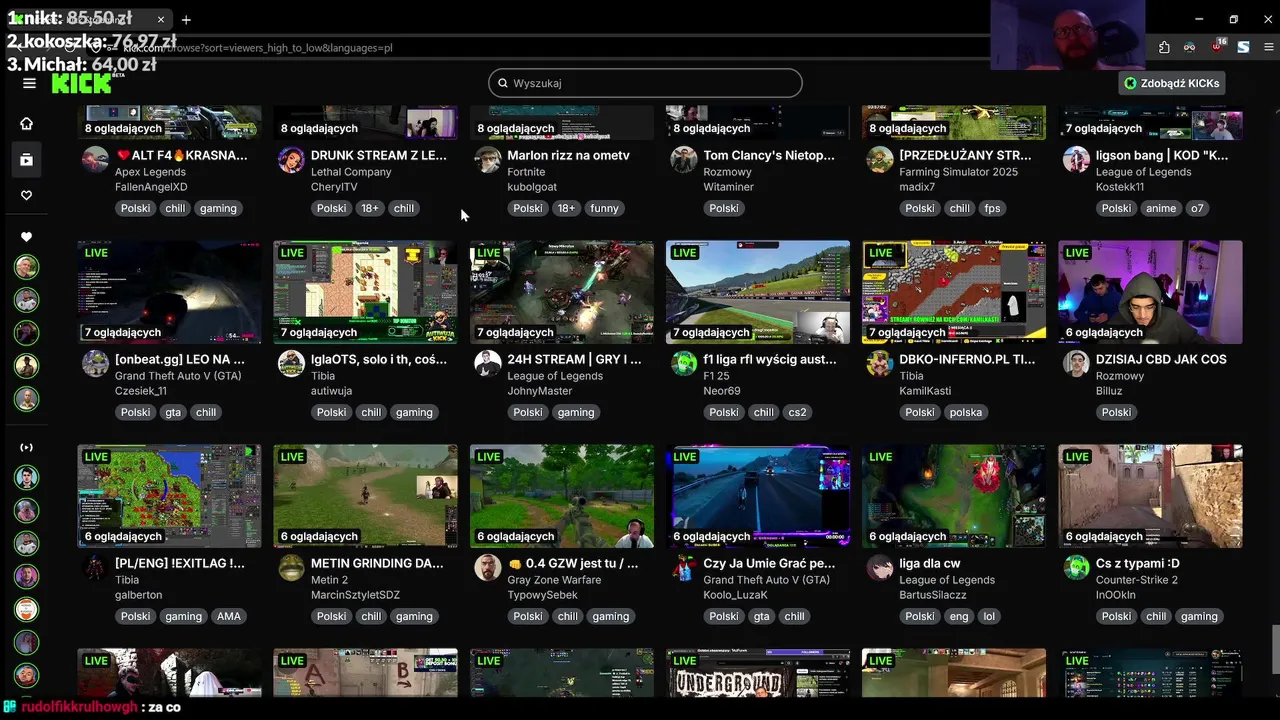Open browser extensions puzzle icon

click(x=1164, y=47)
